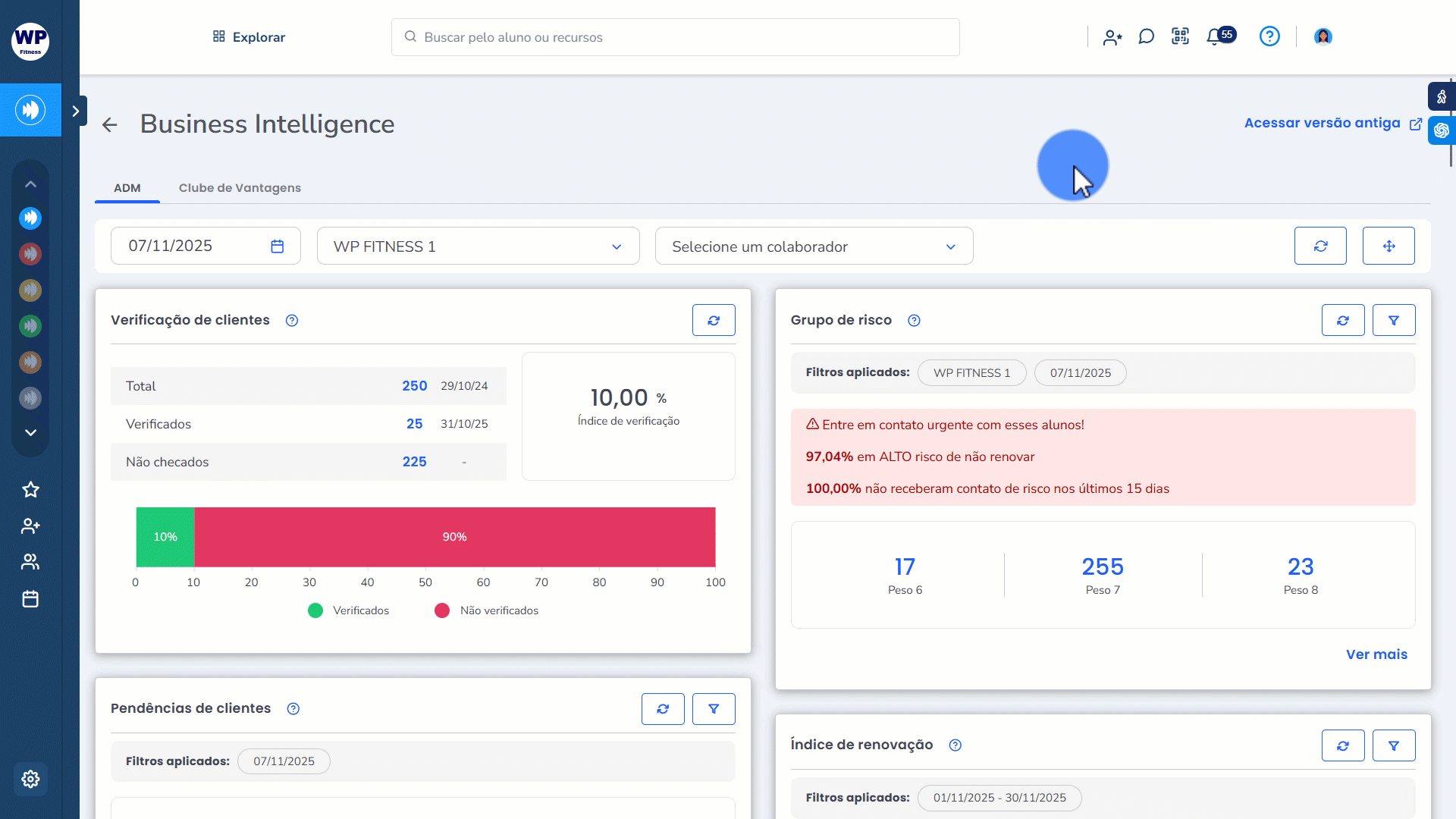Open the chat messages icon
Image resolution: width=1456 pixels, height=819 pixels.
(x=1146, y=36)
